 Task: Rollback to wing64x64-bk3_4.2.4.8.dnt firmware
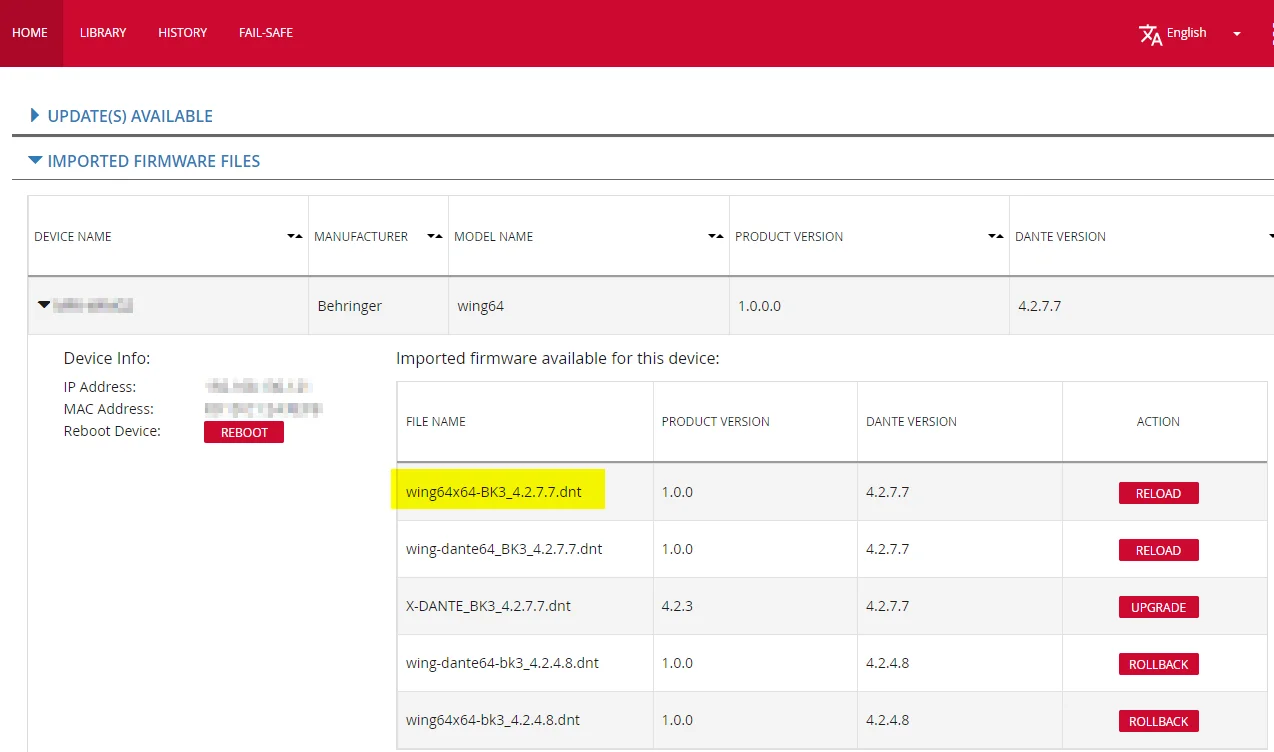(x=1158, y=721)
